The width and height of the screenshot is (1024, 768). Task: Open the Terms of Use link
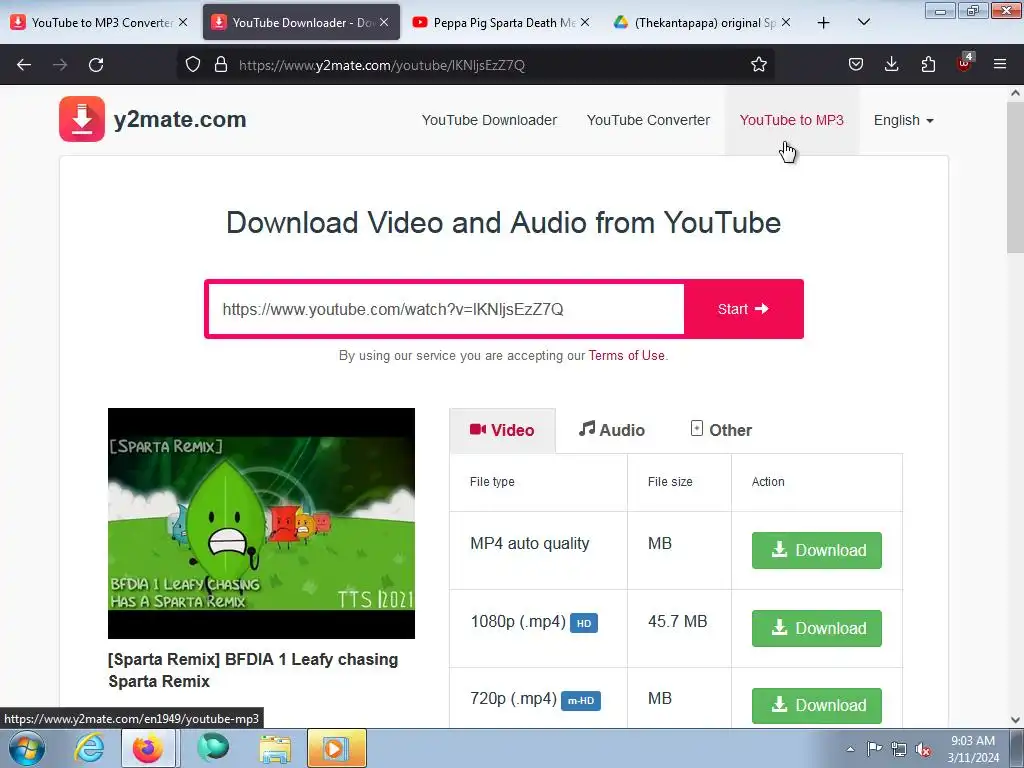coord(626,356)
